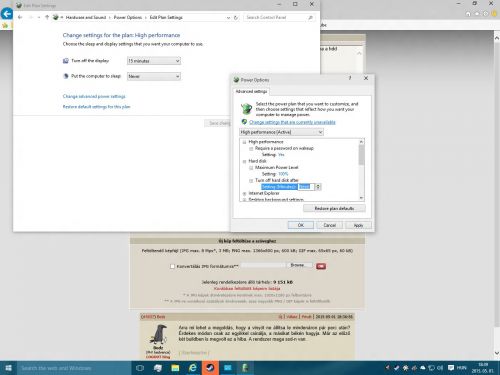Click the file path field beside Browse
Screen dimensions: 500x375
[263, 265]
